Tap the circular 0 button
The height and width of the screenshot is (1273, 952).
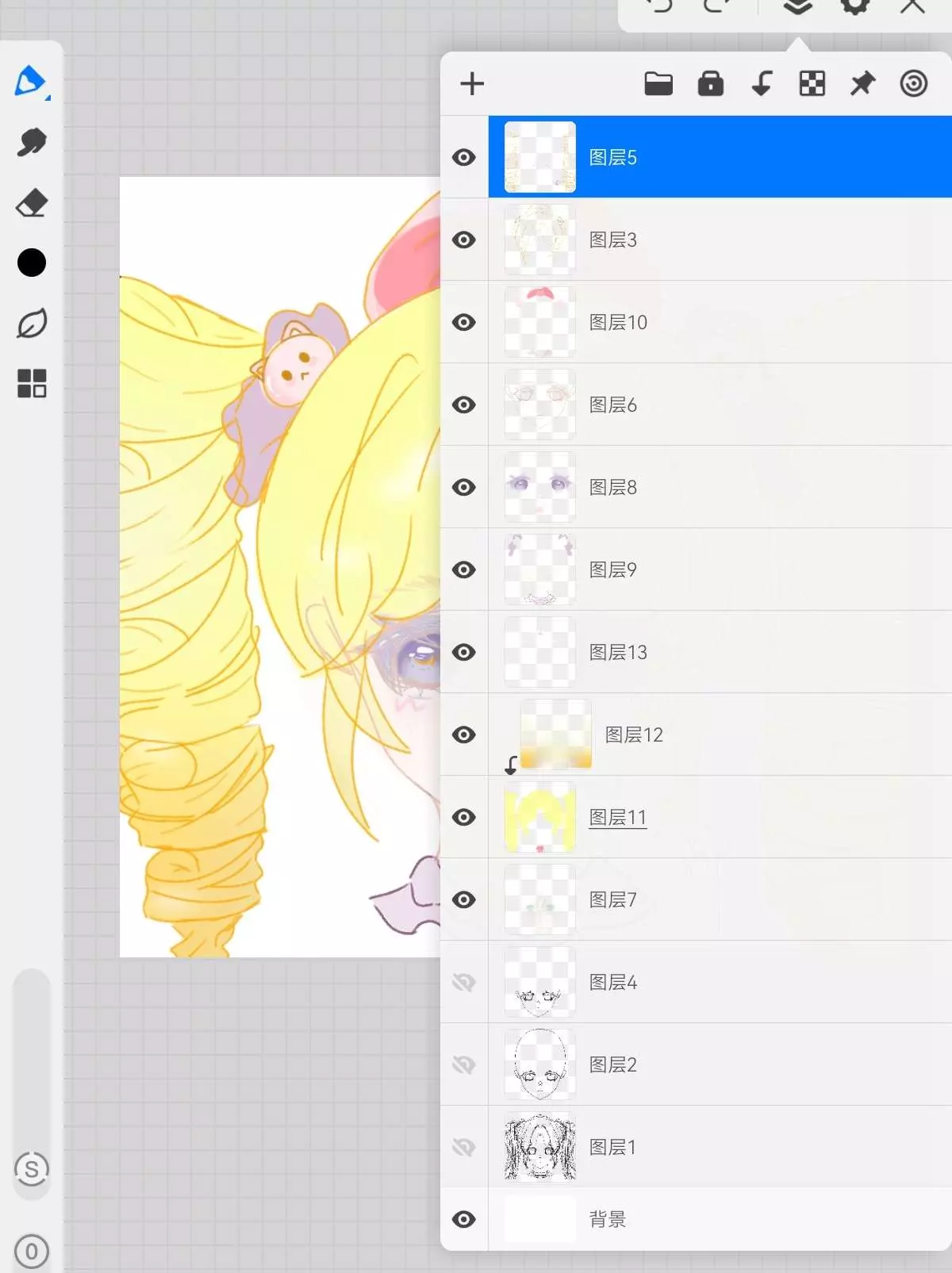(x=32, y=1252)
